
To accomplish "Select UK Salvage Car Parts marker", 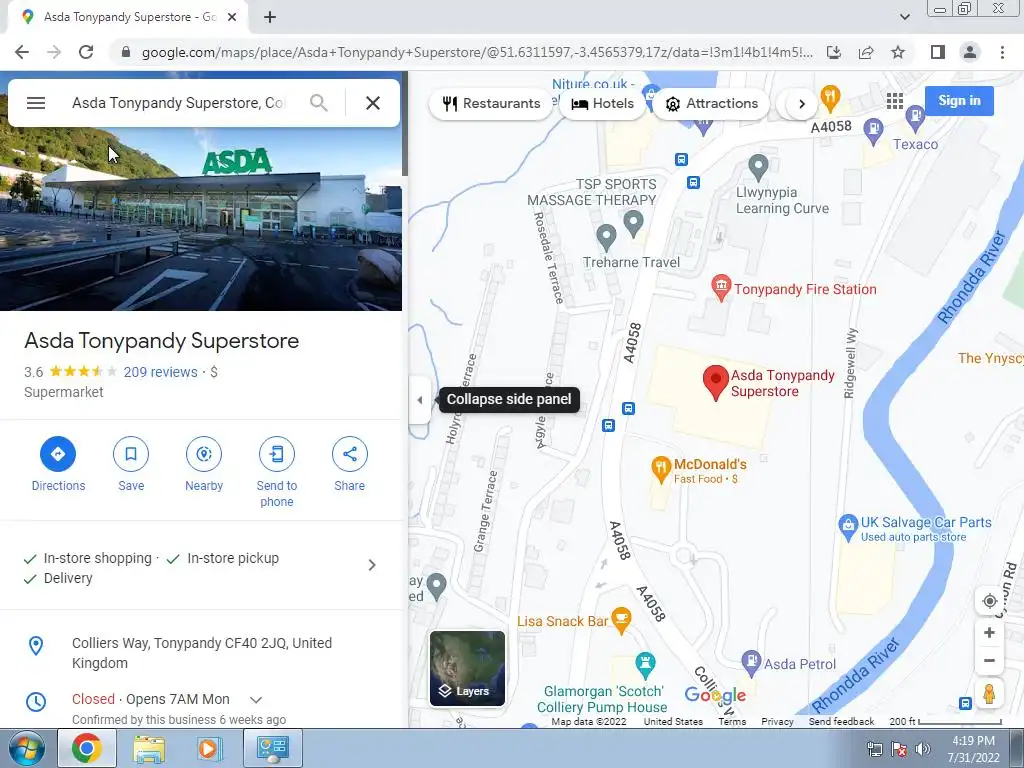I will [x=848, y=528].
